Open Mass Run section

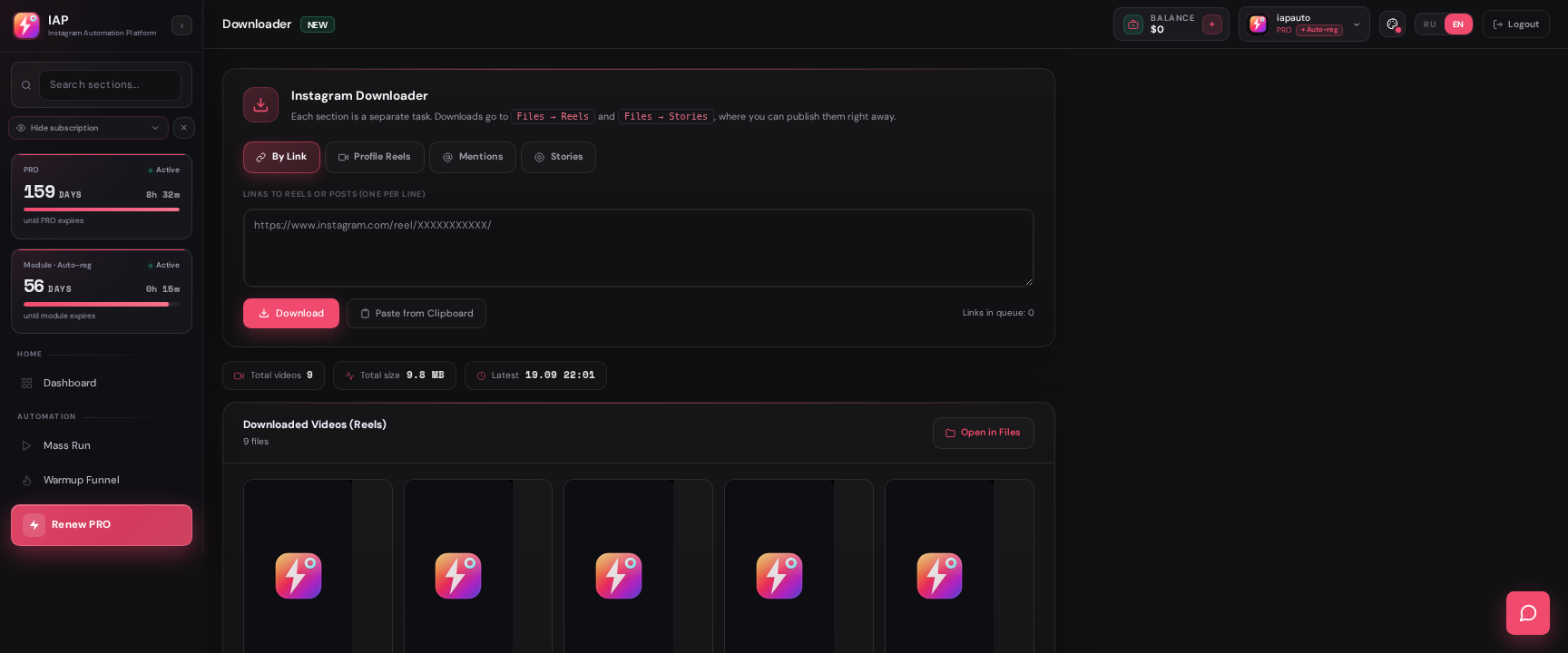(x=102, y=445)
